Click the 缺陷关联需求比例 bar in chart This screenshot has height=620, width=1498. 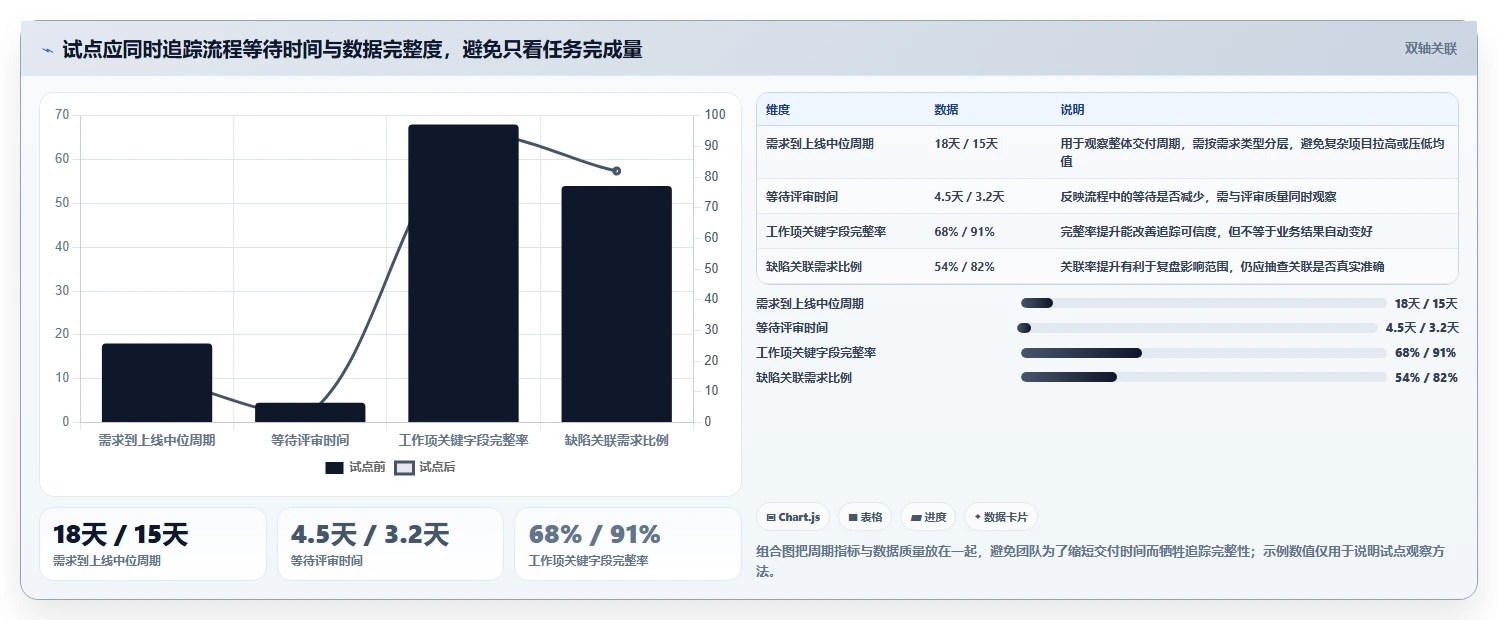pyautogui.click(x=616, y=304)
